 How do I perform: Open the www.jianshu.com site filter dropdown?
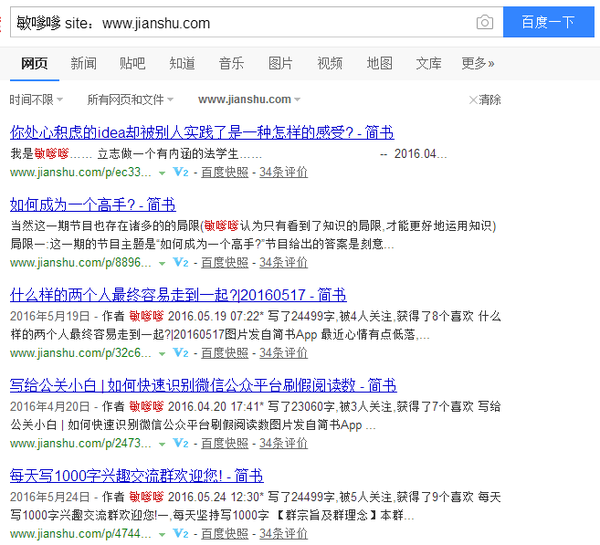click(x=249, y=100)
